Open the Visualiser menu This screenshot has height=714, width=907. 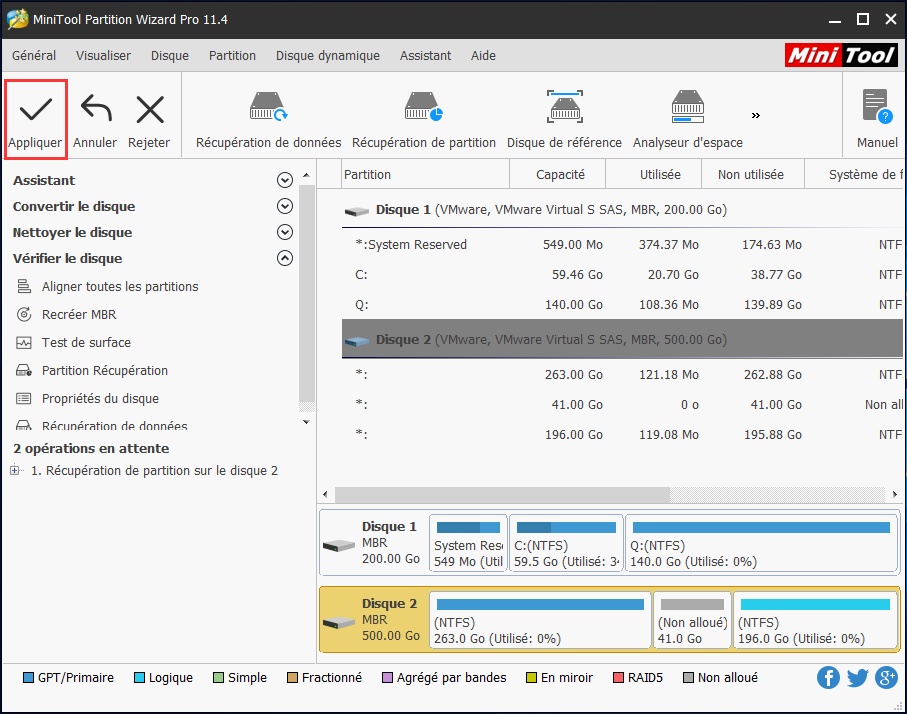[x=104, y=56]
